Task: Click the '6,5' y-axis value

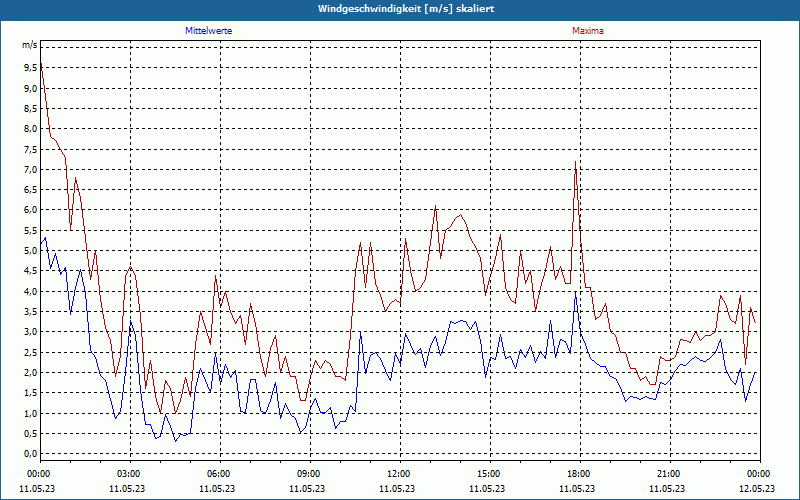Action: [31, 189]
